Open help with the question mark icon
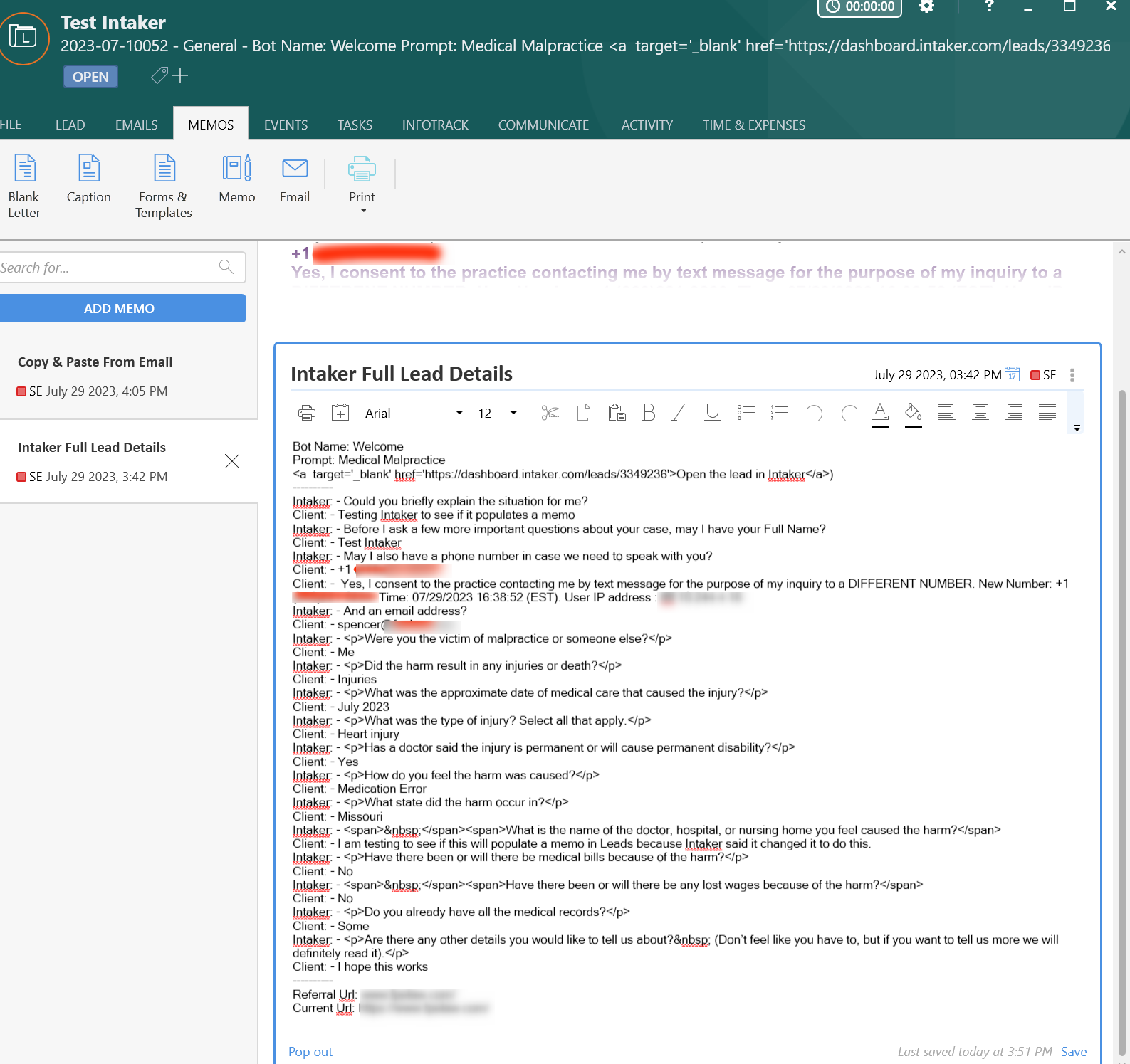The height and width of the screenshot is (1064, 1130). pyautogui.click(x=989, y=6)
